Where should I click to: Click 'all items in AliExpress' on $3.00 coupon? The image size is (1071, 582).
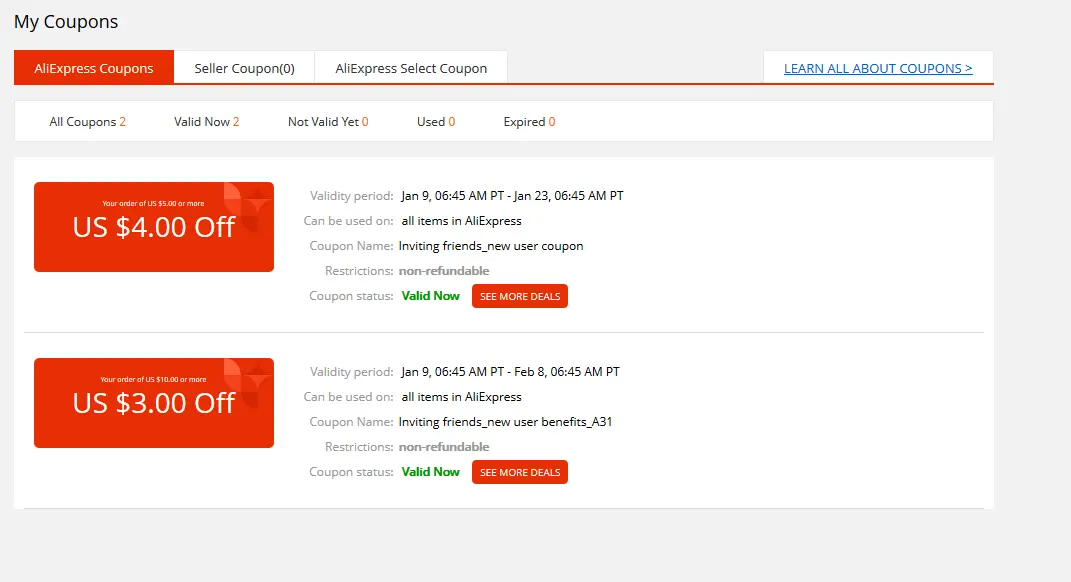(462, 397)
